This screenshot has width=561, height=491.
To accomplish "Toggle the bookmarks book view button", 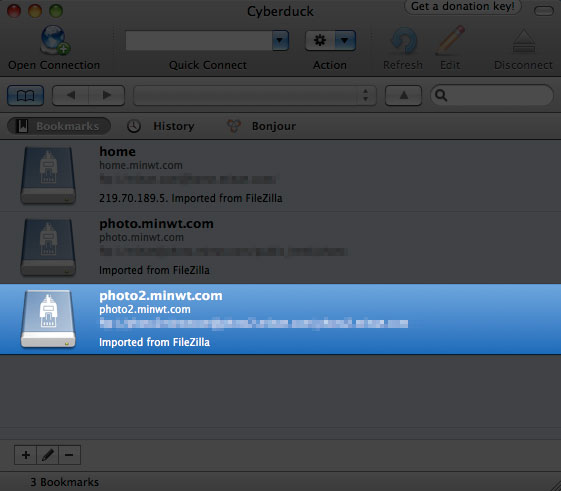I will pyautogui.click(x=25, y=96).
